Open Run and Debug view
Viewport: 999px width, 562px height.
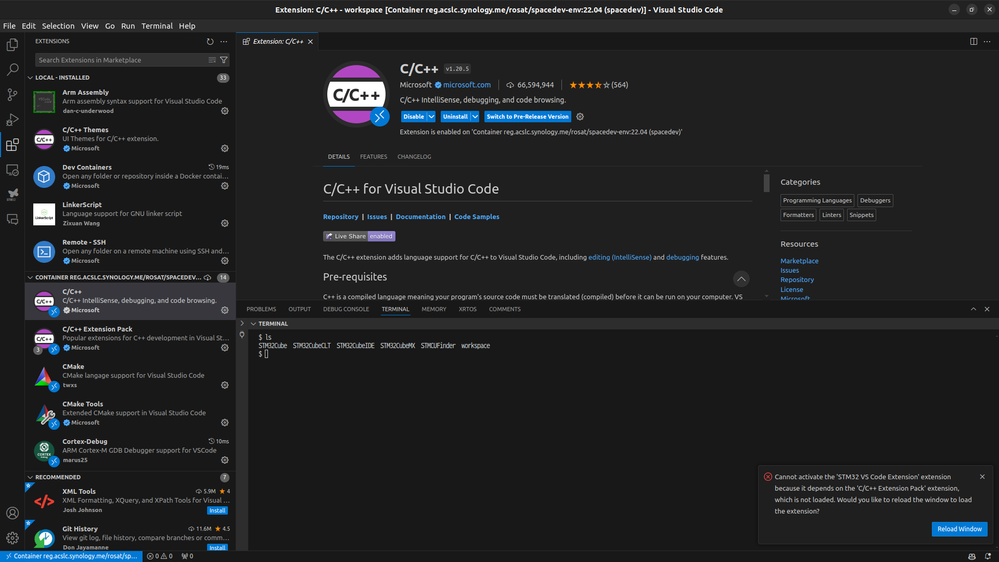point(12,119)
